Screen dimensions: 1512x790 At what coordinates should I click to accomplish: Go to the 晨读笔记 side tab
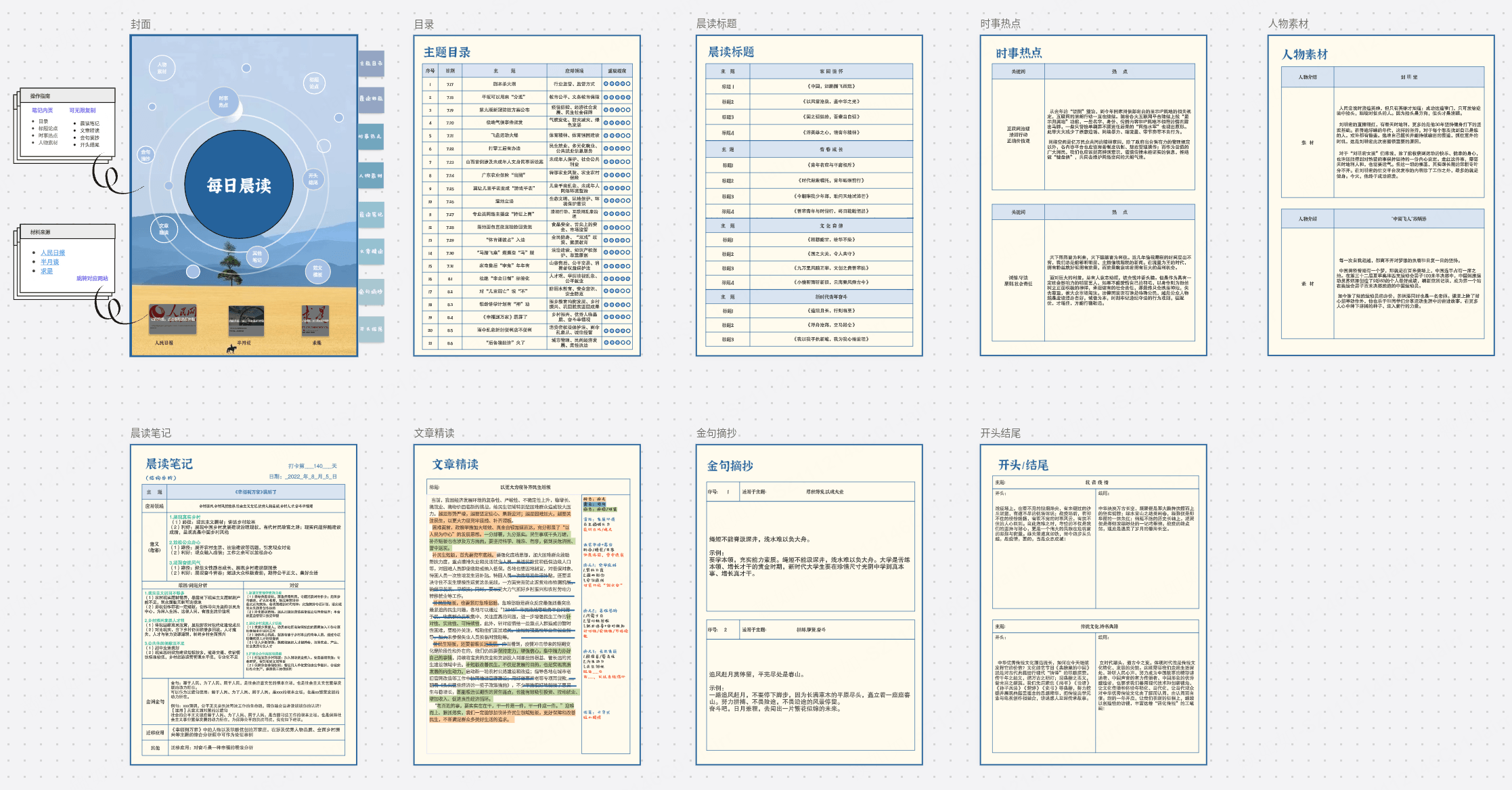[x=371, y=214]
